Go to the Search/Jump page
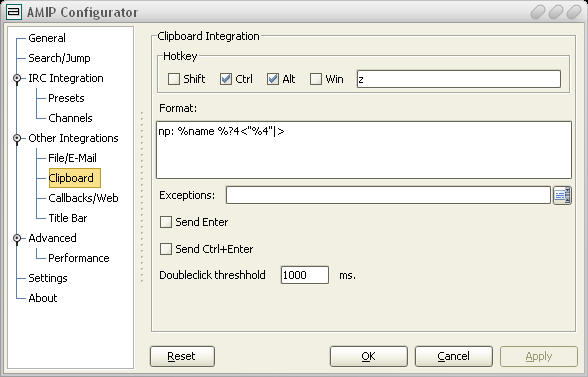 pyautogui.click(x=59, y=58)
